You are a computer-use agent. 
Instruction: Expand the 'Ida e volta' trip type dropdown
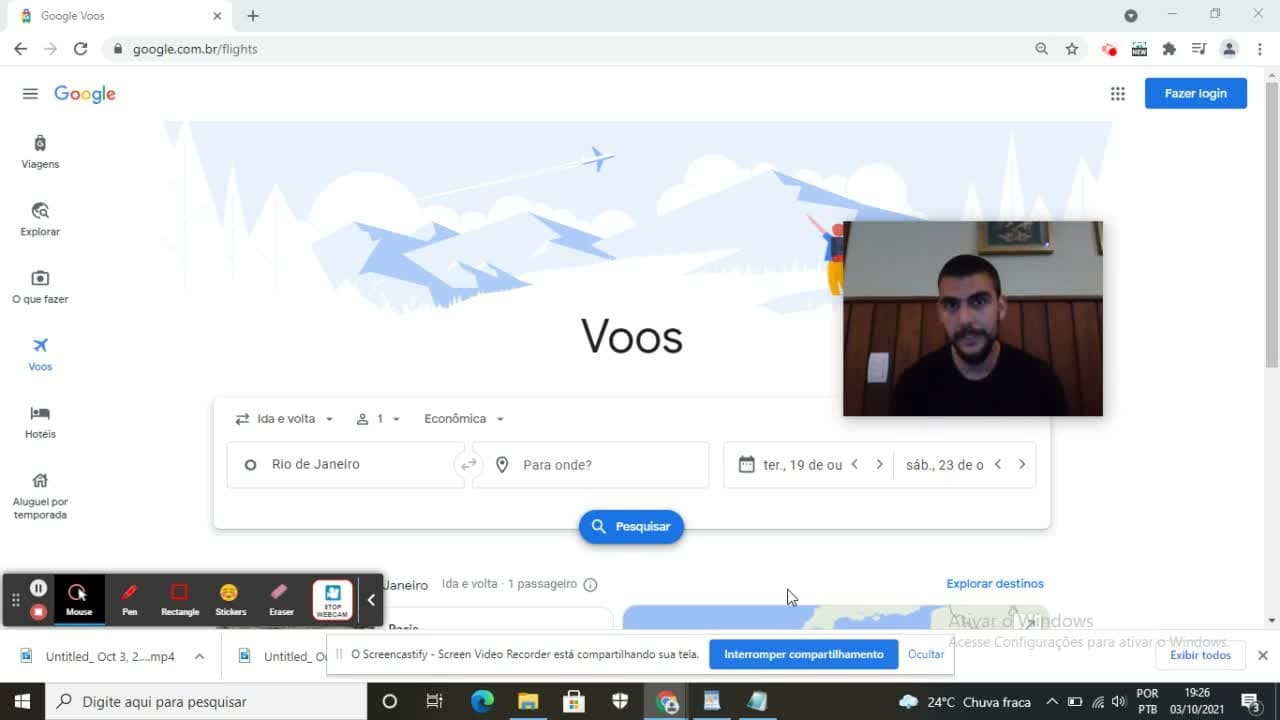click(285, 419)
